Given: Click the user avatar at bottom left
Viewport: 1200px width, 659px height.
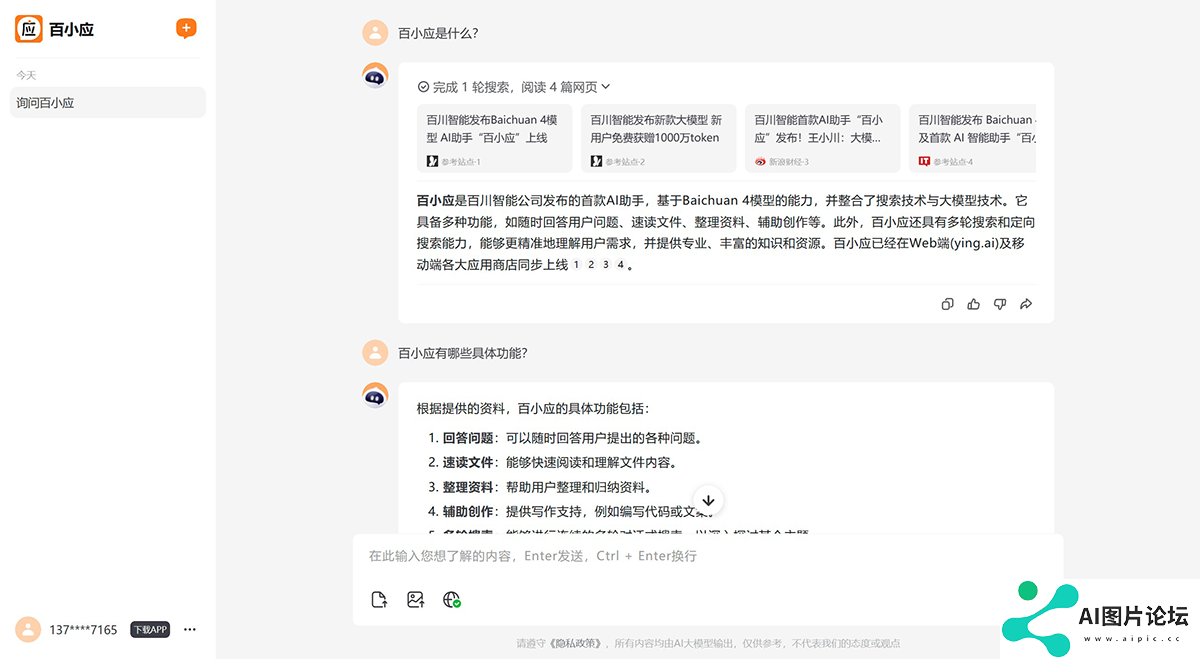Looking at the screenshot, I should (29, 629).
